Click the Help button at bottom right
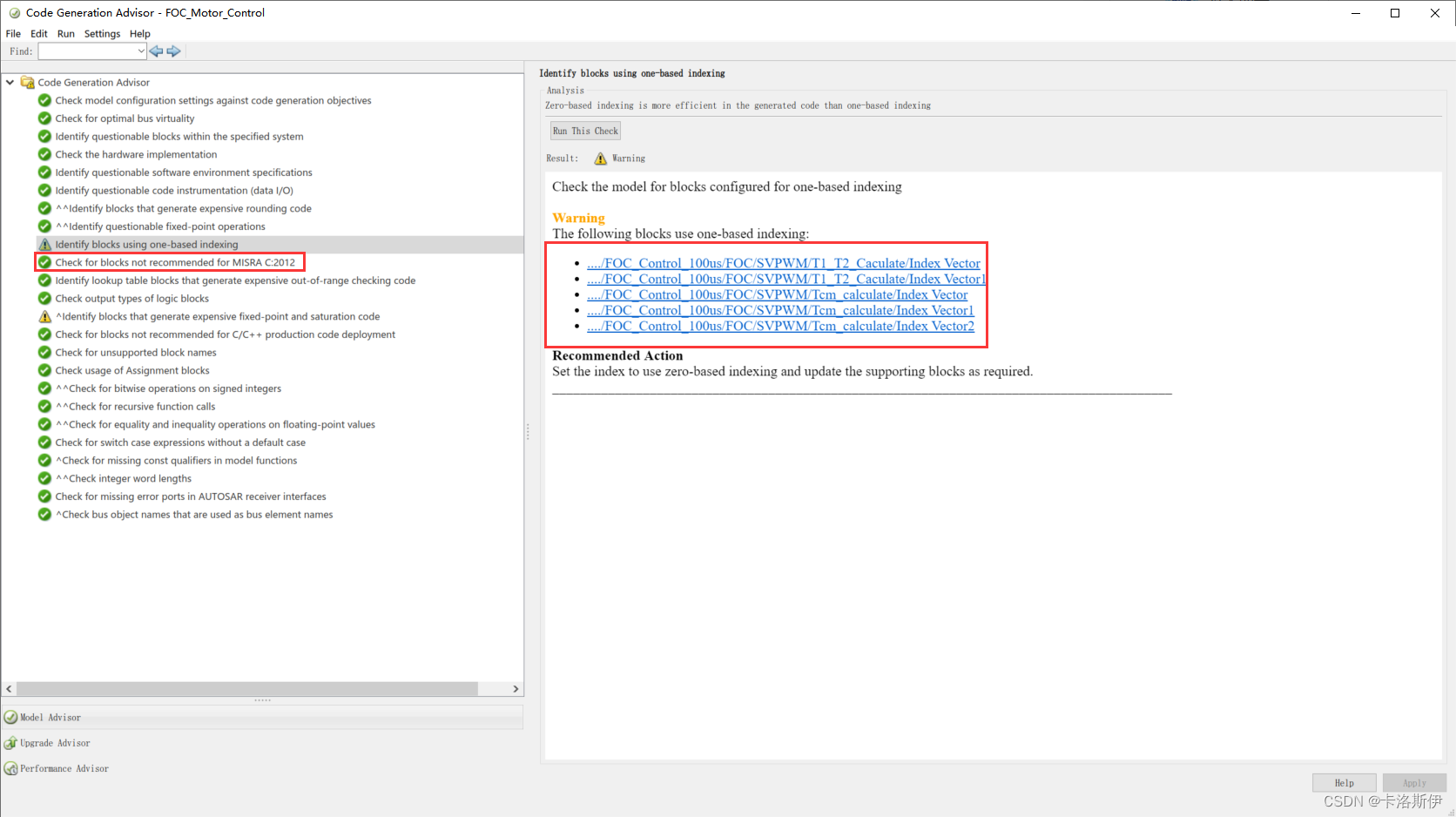The image size is (1456, 817). [x=1345, y=783]
